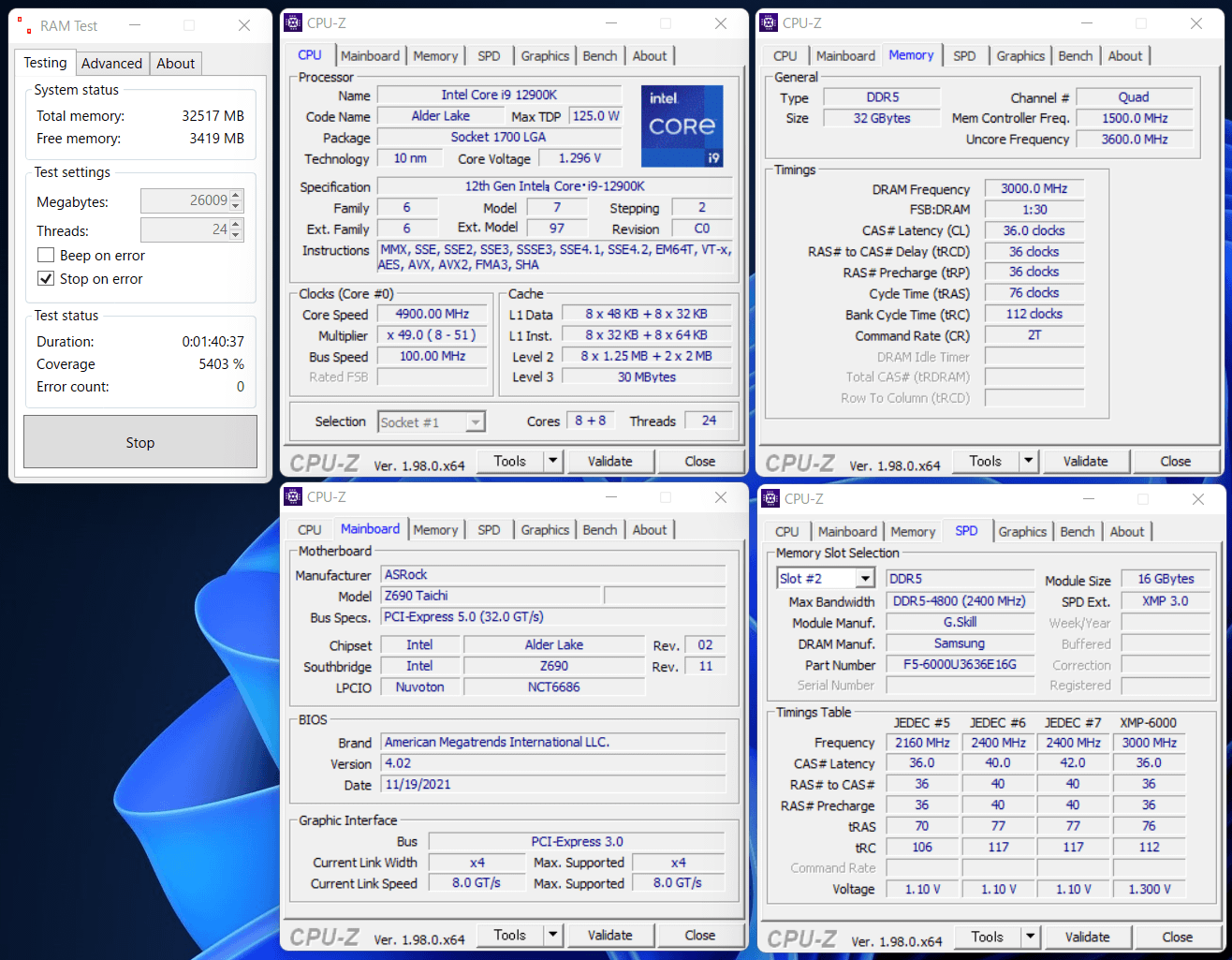Viewport: 1232px width, 960px height.
Task: Uncheck the Stop on error checkbox
Action: click(x=45, y=278)
